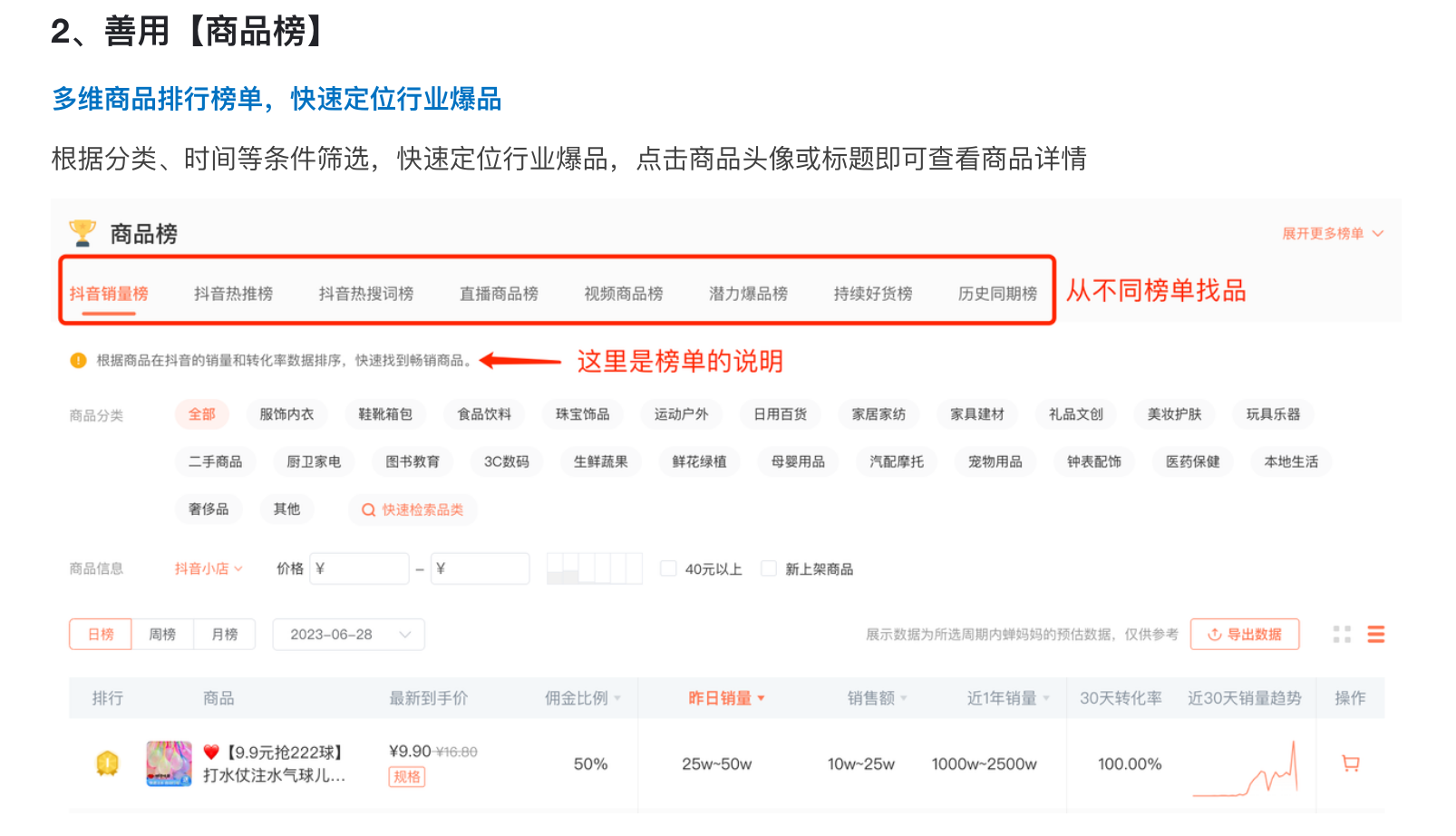Screen dimensions: 1456x836
Task: Open the 抖音小店 dropdown
Action: 209,569
